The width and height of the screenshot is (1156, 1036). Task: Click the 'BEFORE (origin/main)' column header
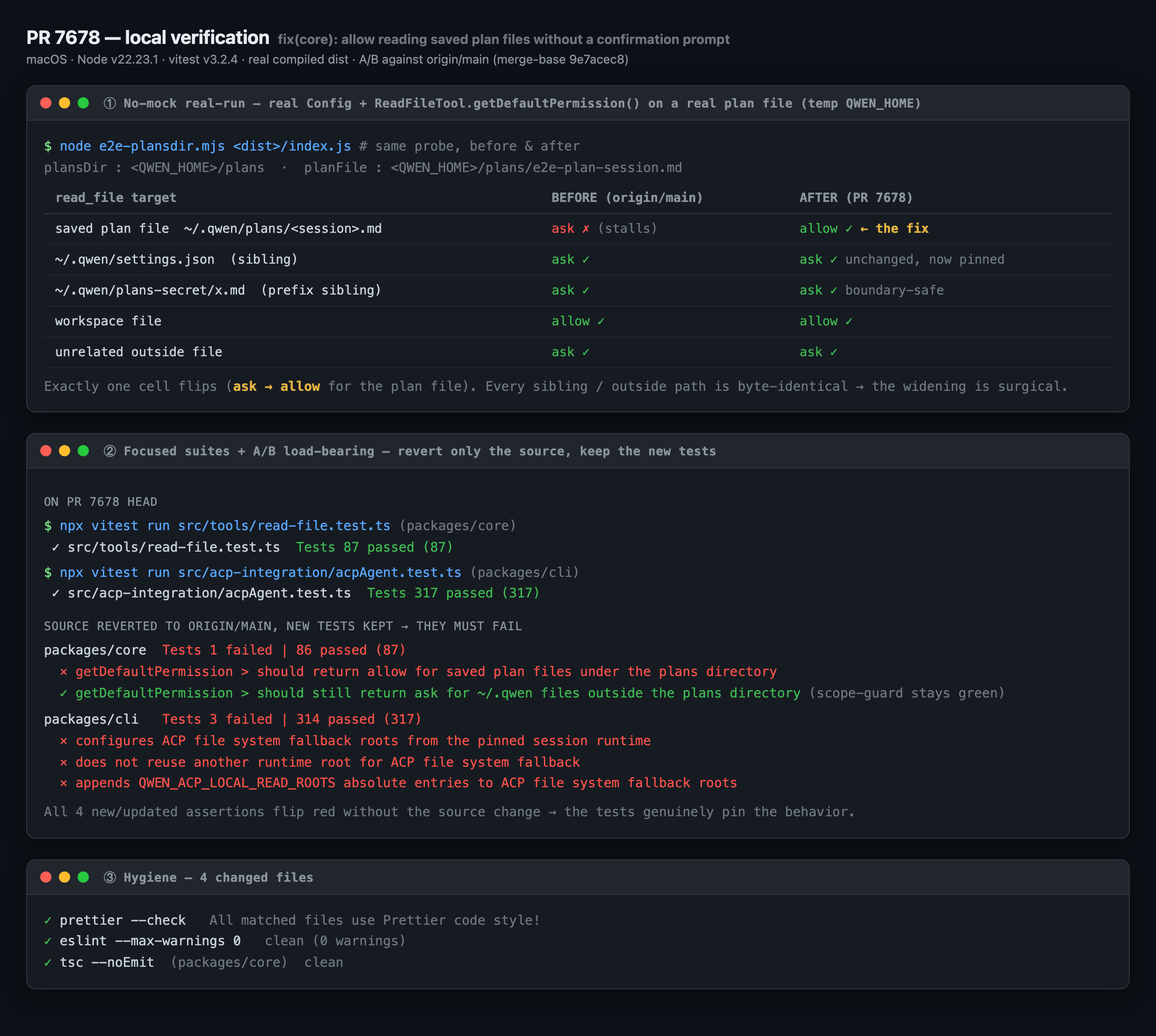coord(627,198)
